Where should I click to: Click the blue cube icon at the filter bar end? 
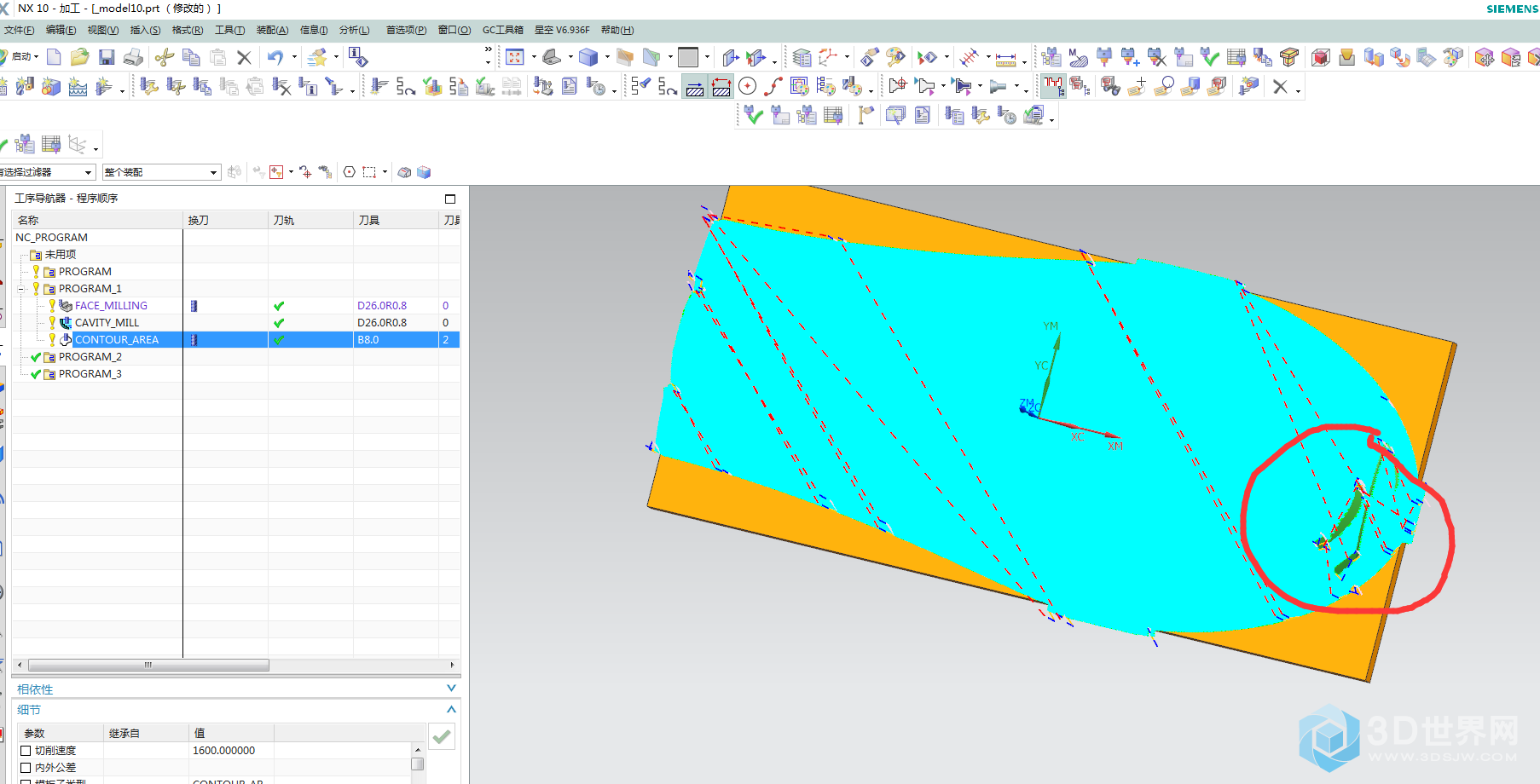(424, 172)
